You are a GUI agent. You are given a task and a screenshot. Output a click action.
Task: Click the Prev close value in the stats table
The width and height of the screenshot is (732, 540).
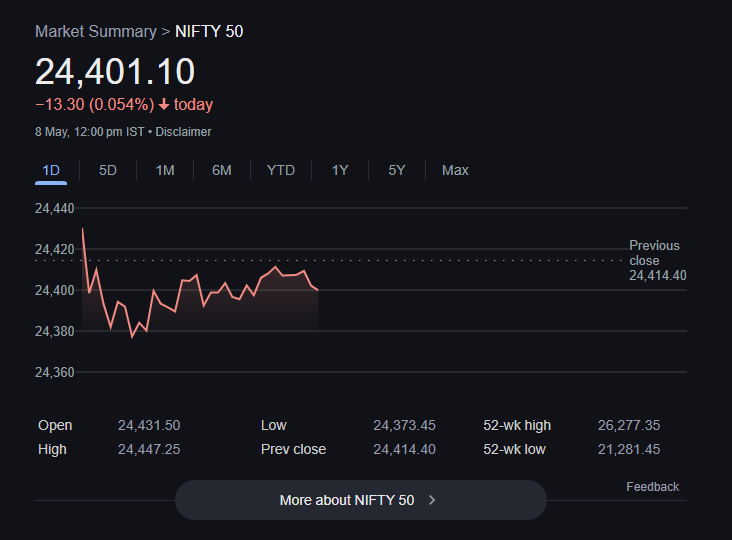(404, 449)
